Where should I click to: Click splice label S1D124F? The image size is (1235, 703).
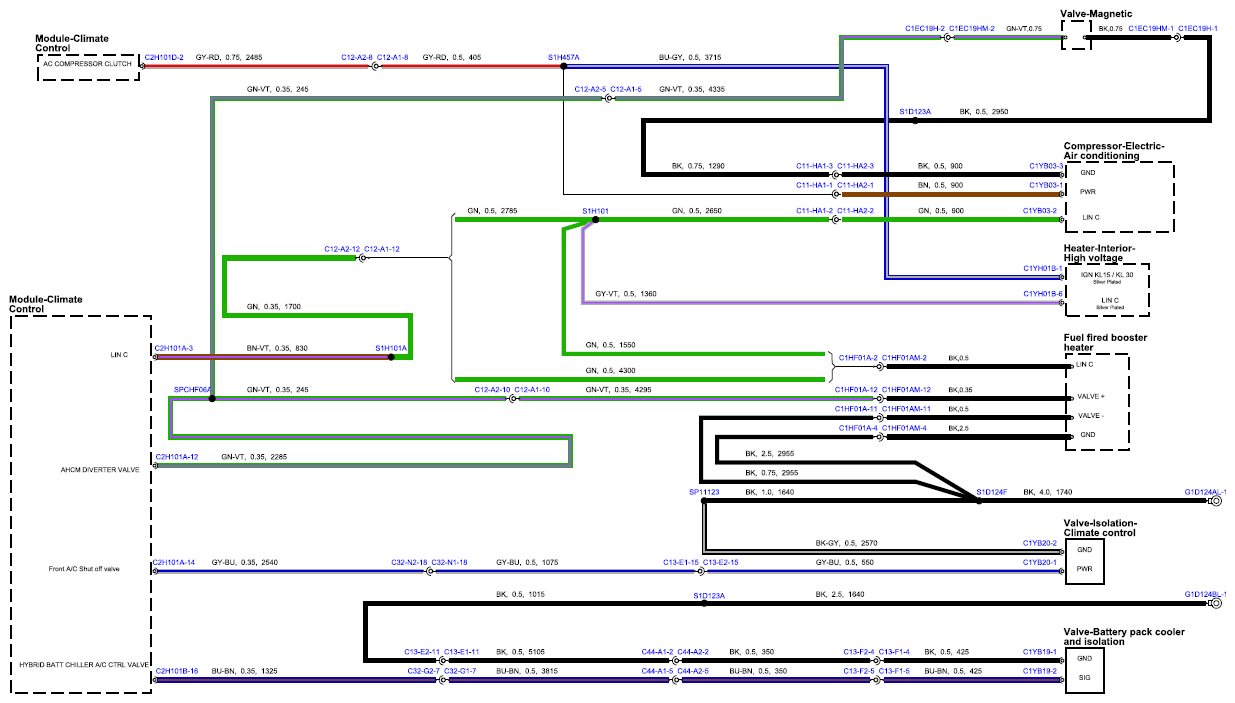992,492
